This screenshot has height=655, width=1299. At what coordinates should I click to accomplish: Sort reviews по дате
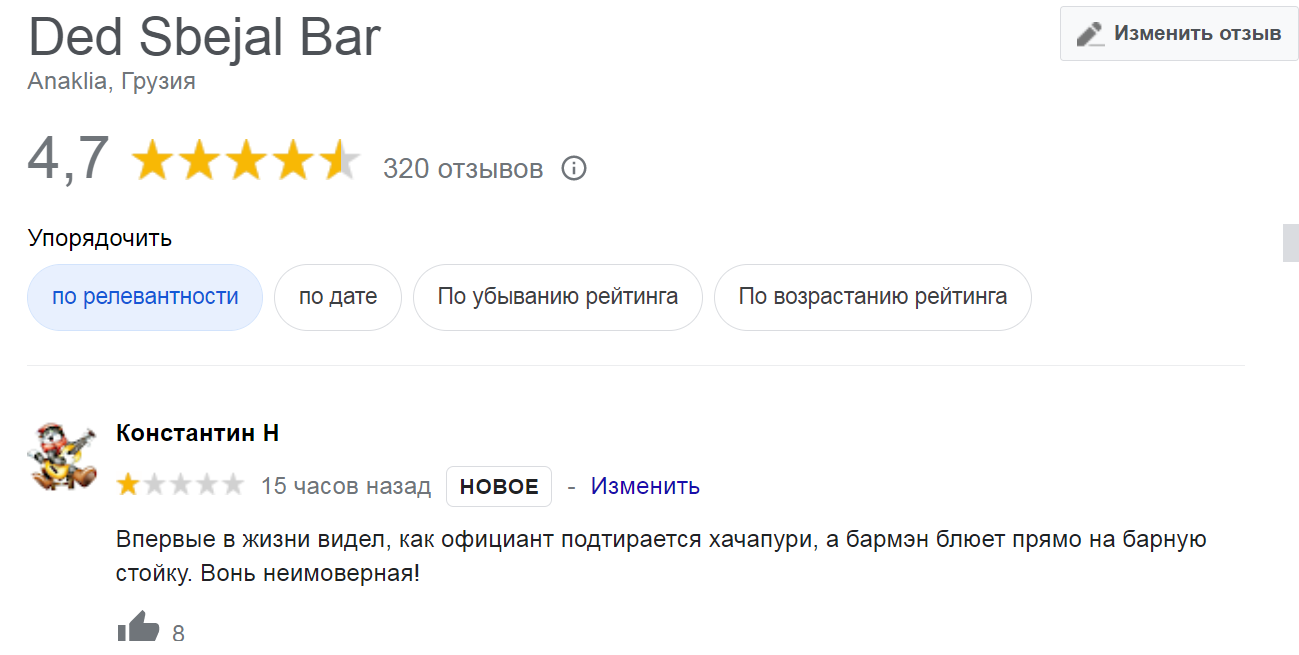tap(338, 297)
